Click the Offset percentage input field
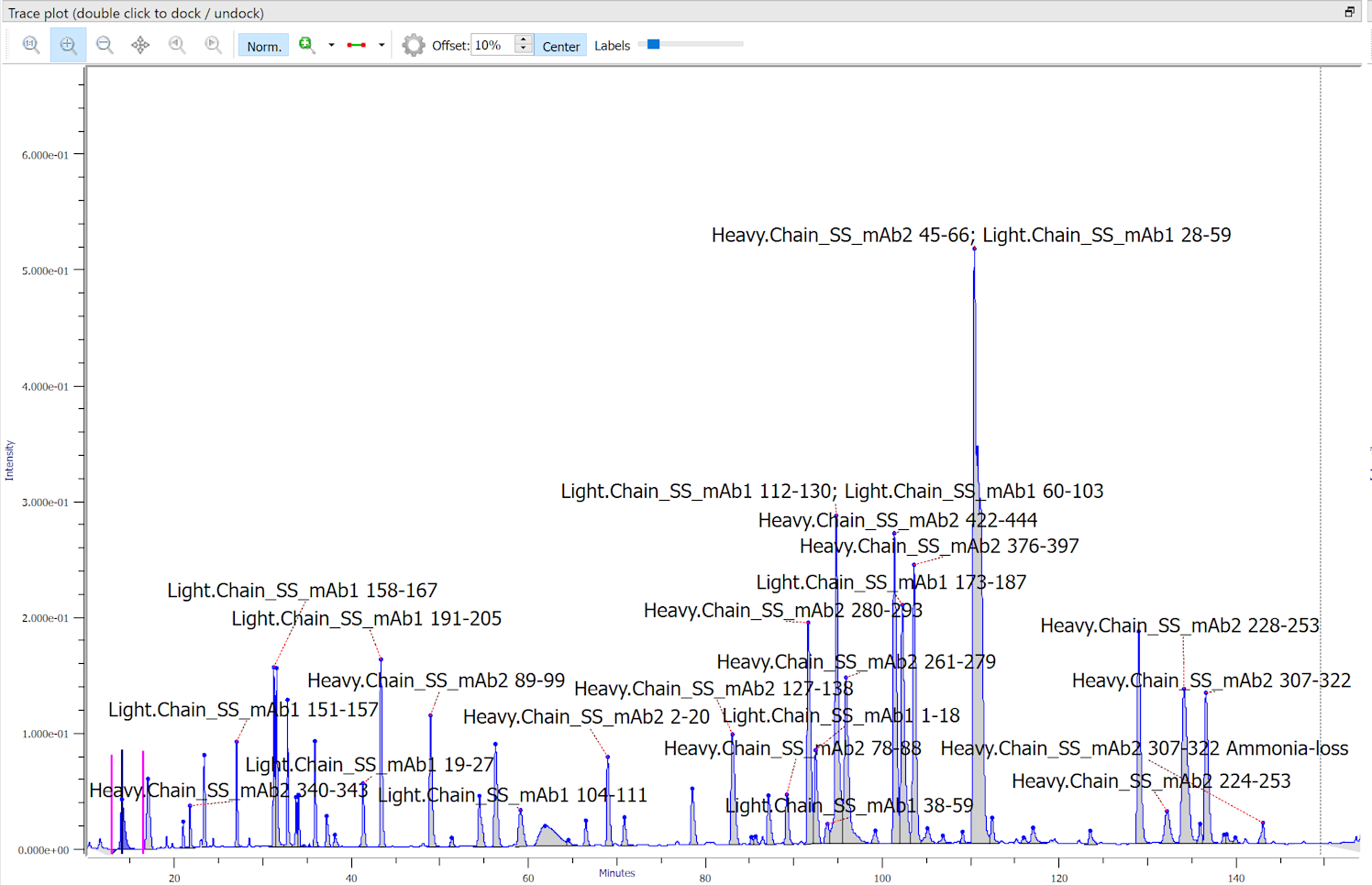The width and height of the screenshot is (1372, 885). (492, 45)
